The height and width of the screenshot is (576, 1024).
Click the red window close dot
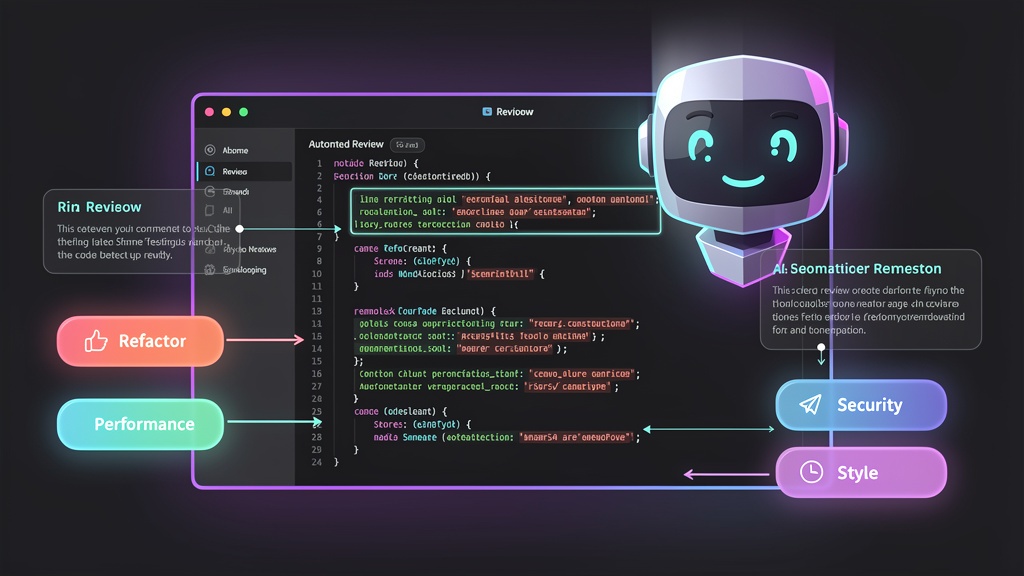click(x=210, y=112)
